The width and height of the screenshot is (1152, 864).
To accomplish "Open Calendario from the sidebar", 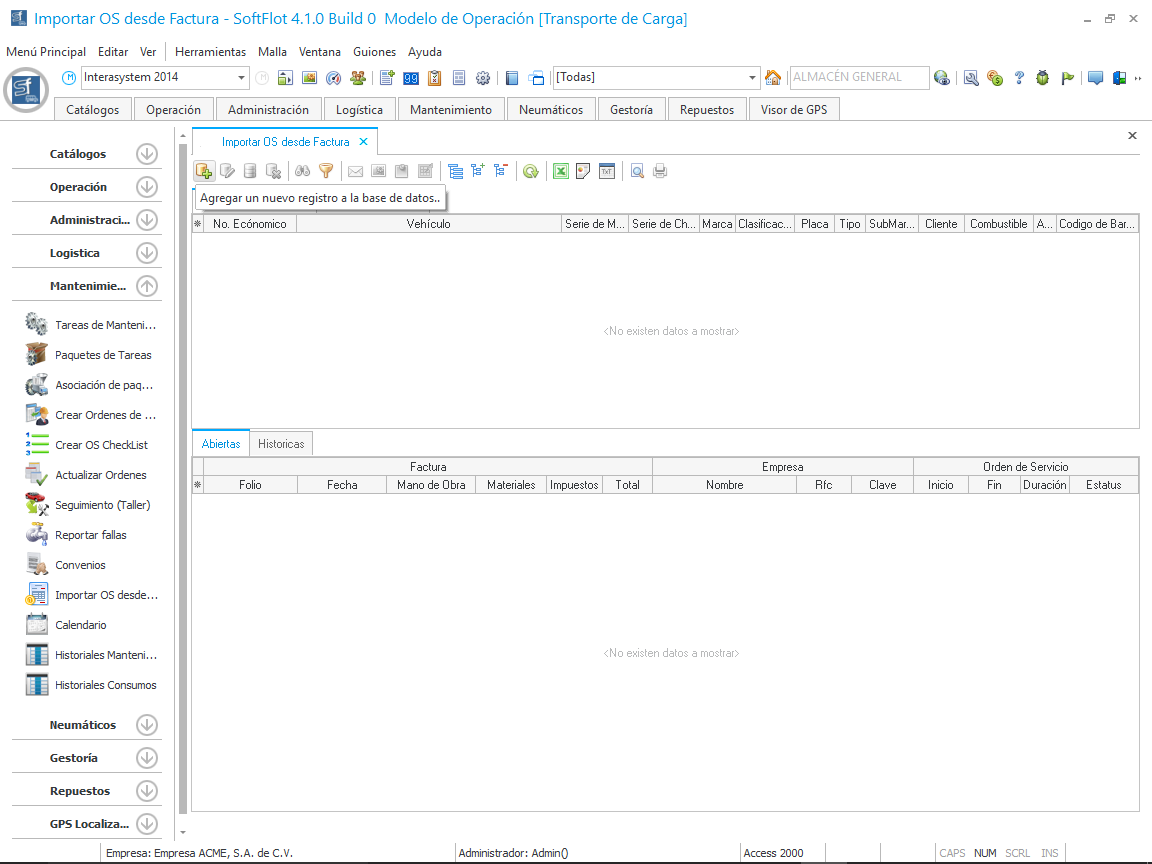I will (x=80, y=625).
